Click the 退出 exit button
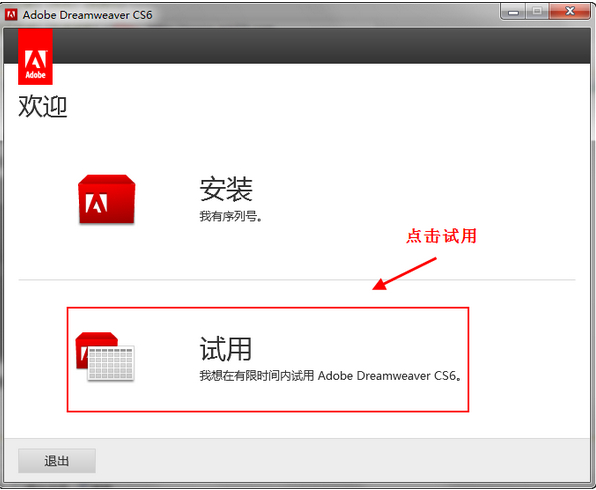596x490 pixels. 57,461
